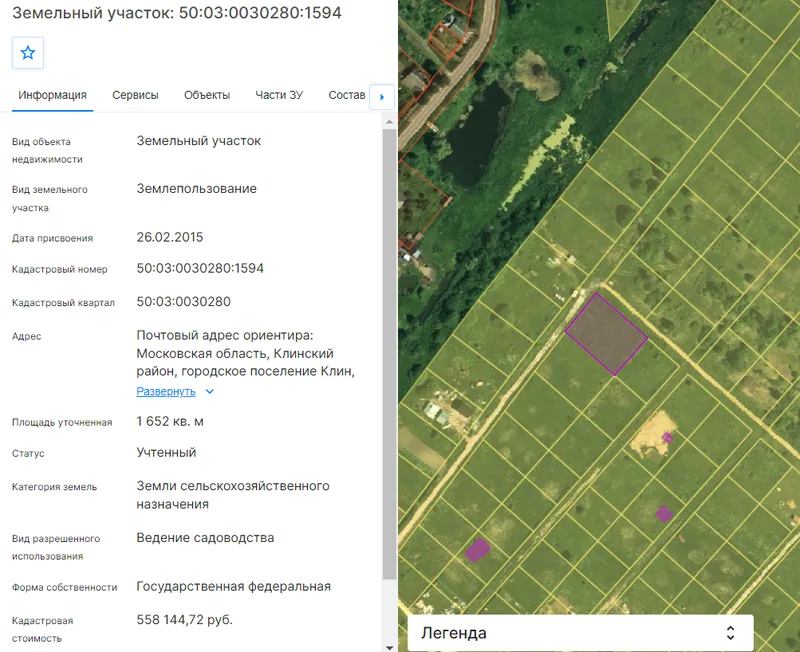800x652 pixels.
Task: Add parcel to favorites with star icon
Action: click(x=28, y=53)
